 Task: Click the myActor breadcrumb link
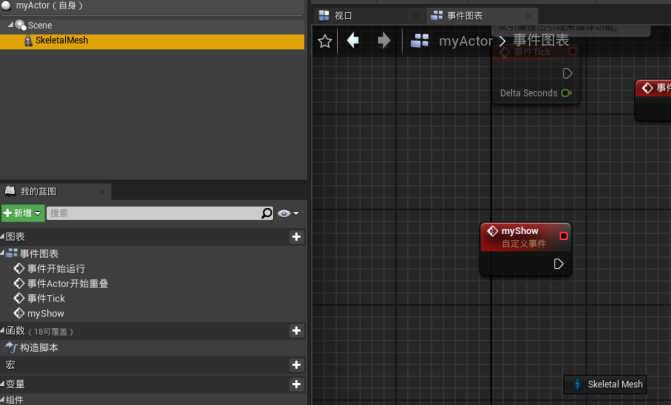coord(465,41)
